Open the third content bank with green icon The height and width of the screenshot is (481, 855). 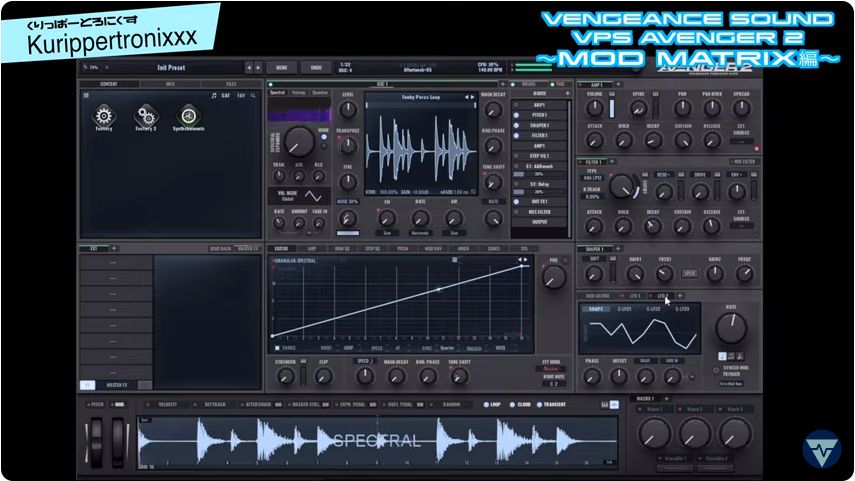[188, 116]
